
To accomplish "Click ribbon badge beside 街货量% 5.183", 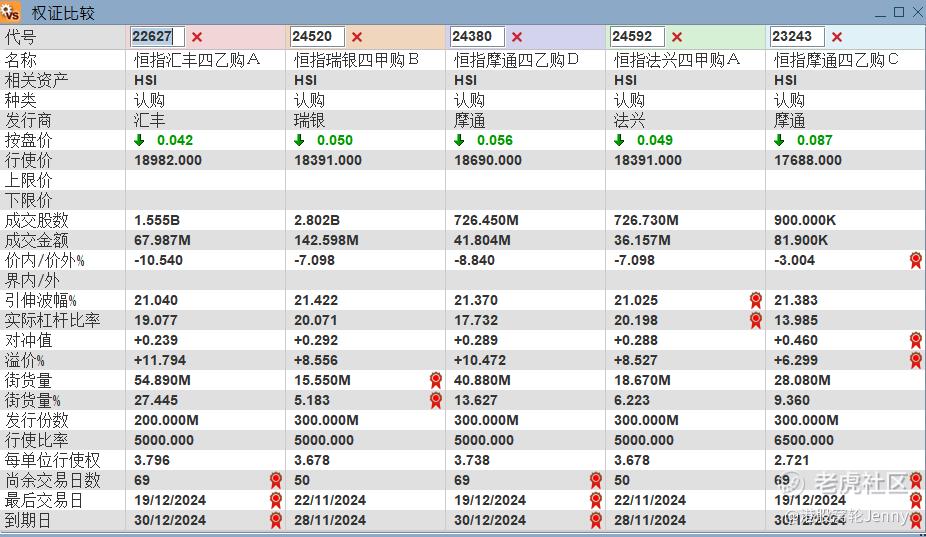I will click(x=435, y=401).
